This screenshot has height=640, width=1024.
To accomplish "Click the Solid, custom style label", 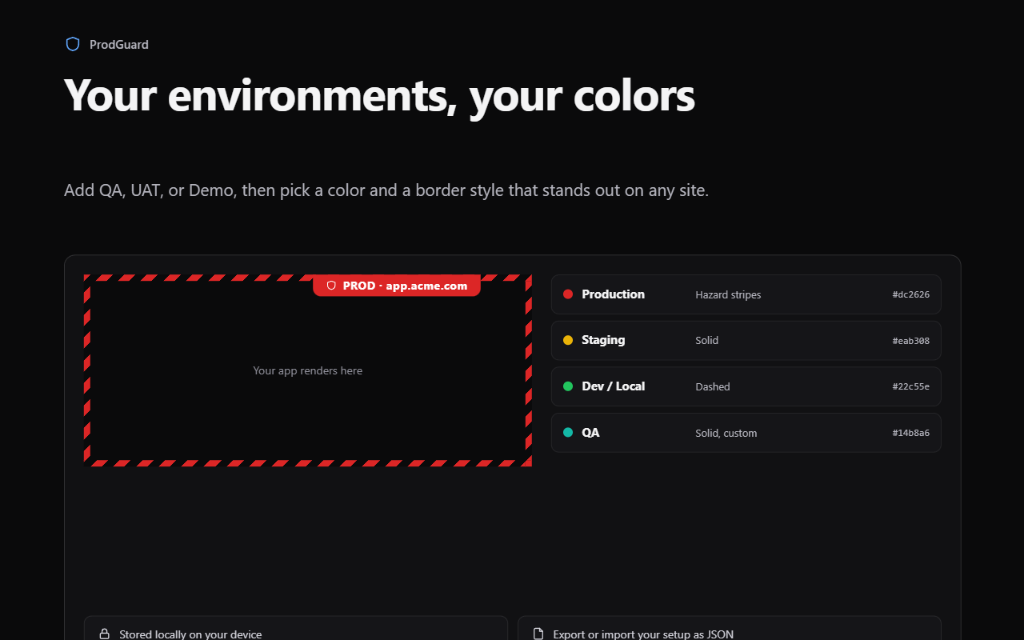I will (726, 433).
